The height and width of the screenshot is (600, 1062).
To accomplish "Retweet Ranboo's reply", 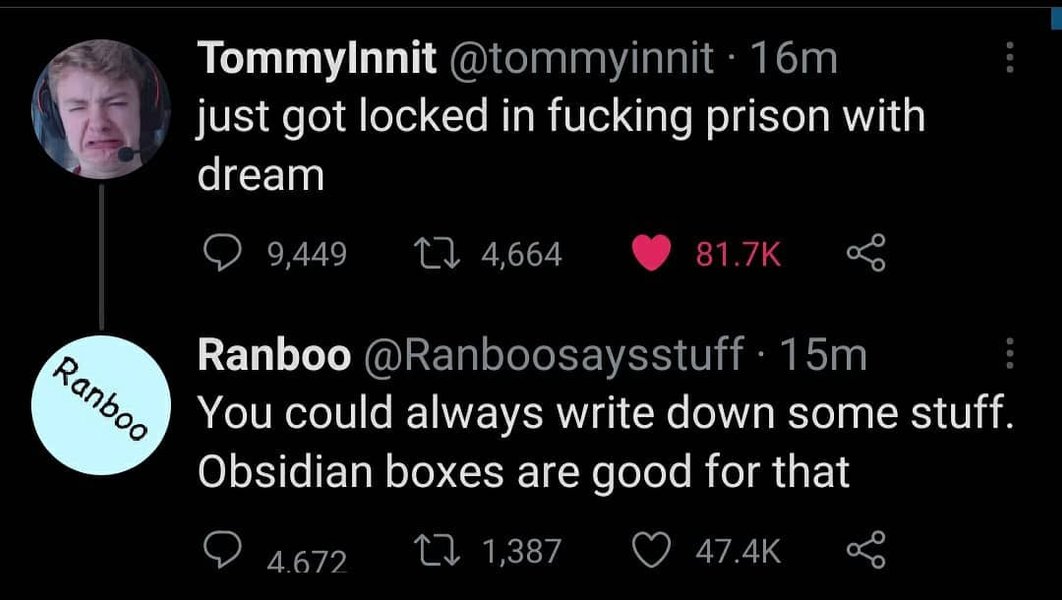I will [436, 549].
